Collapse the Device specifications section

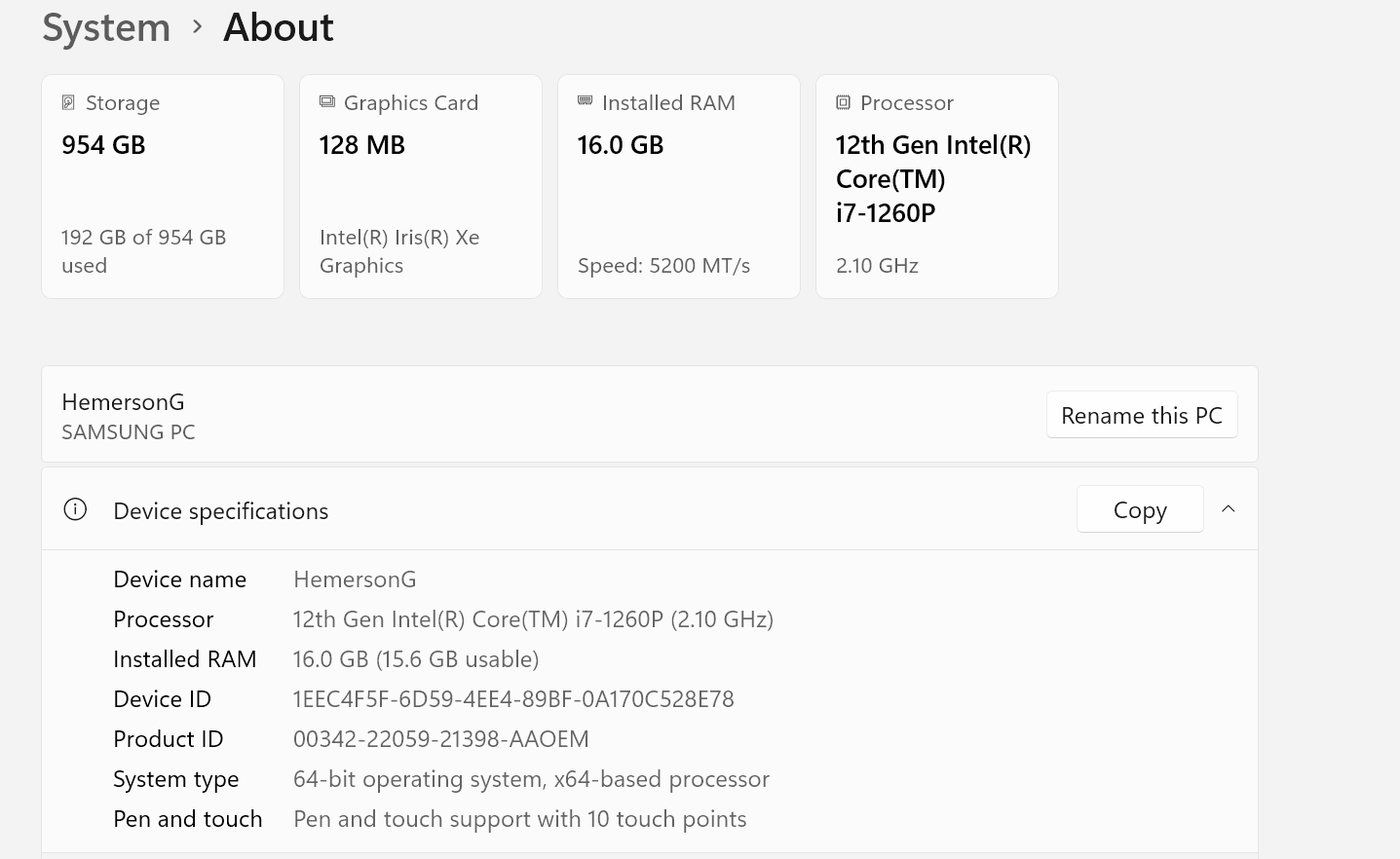click(1229, 509)
